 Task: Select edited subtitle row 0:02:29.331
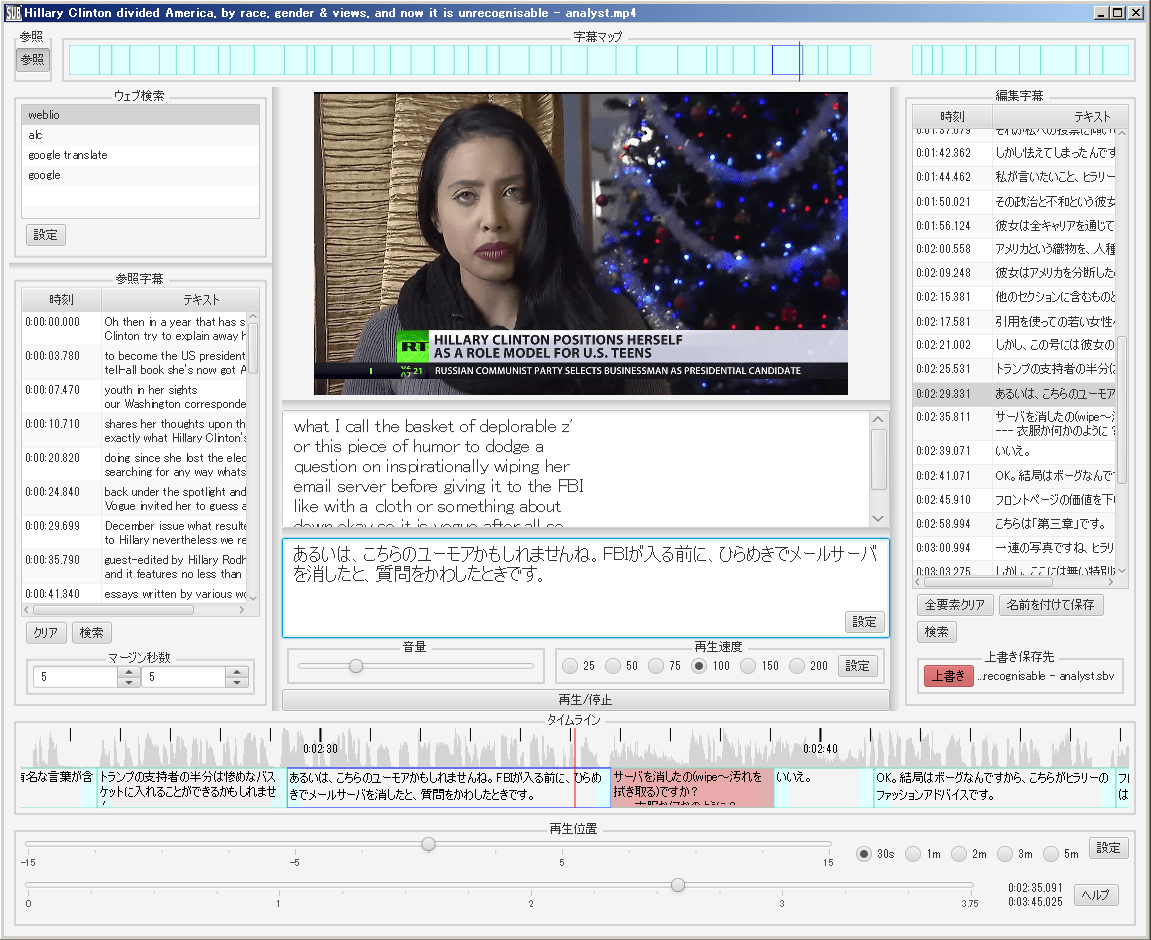coord(1014,393)
